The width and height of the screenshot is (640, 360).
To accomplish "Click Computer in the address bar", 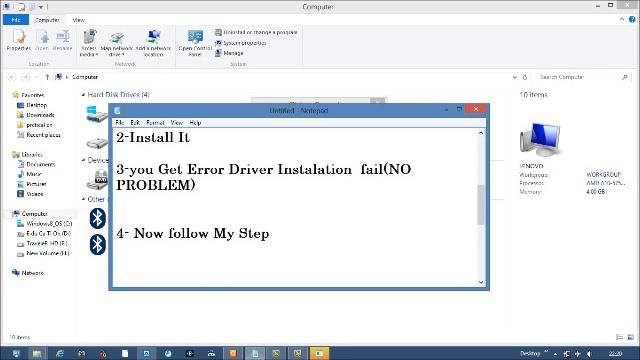I will pyautogui.click(x=85, y=77).
